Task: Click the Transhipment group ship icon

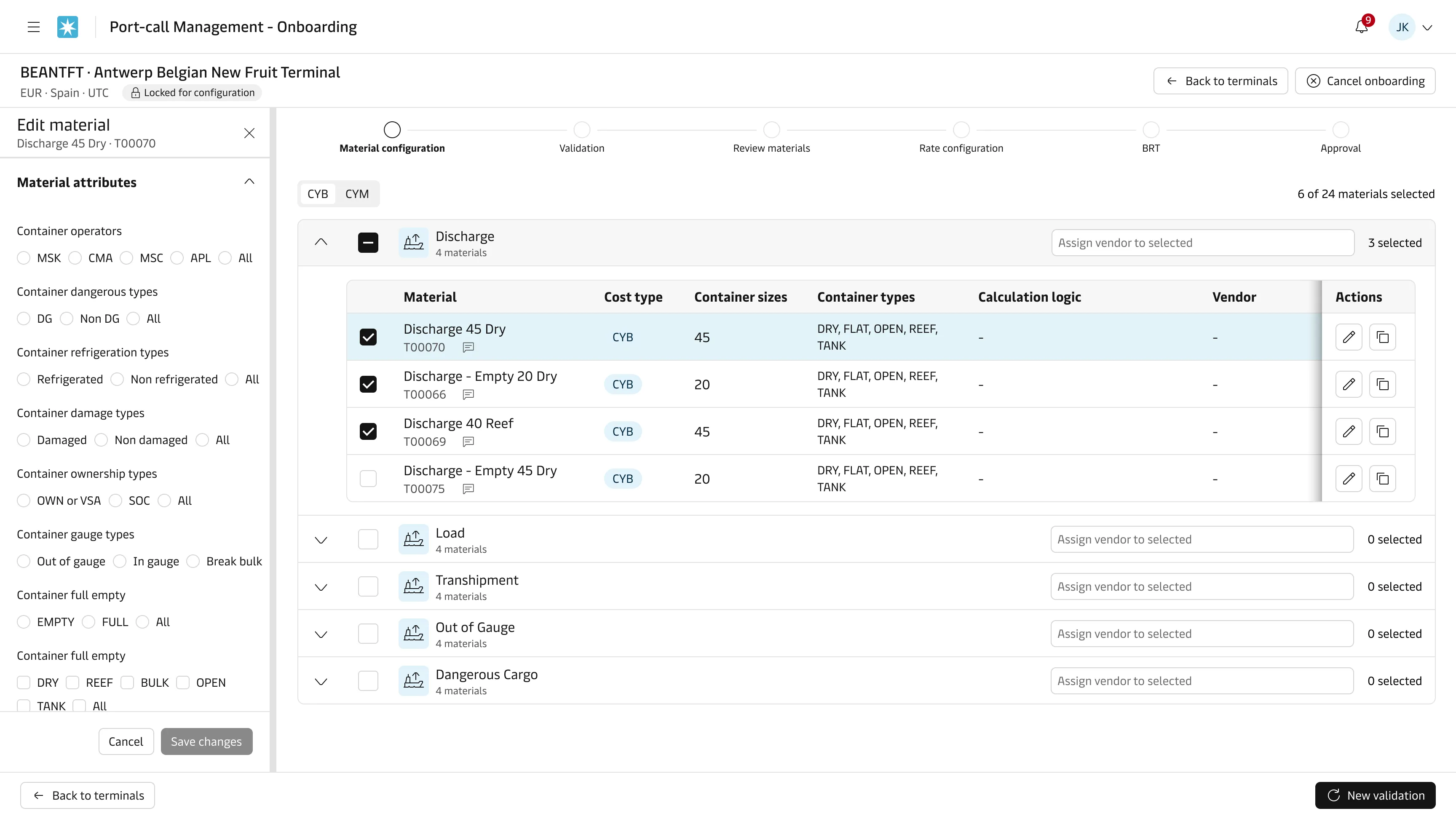Action: click(x=413, y=587)
